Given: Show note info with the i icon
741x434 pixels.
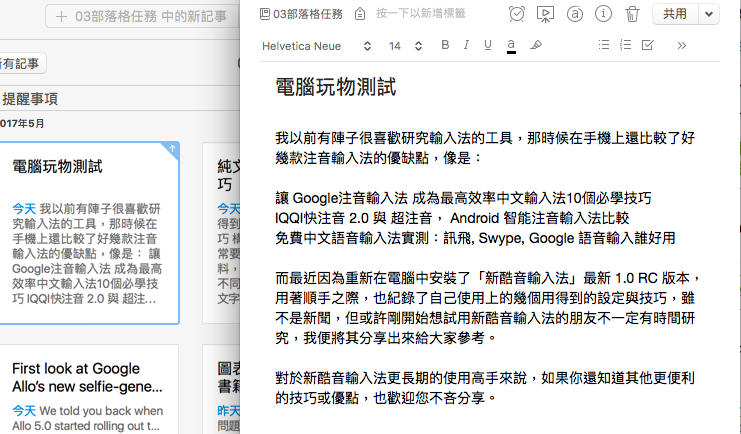Looking at the screenshot, I should 603,14.
